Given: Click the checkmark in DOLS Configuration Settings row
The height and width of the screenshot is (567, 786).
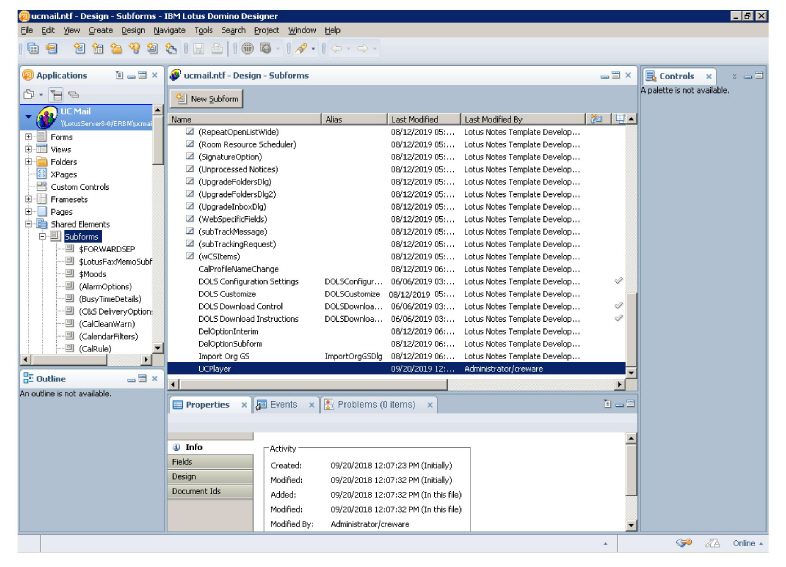Looking at the screenshot, I should pos(619,281).
